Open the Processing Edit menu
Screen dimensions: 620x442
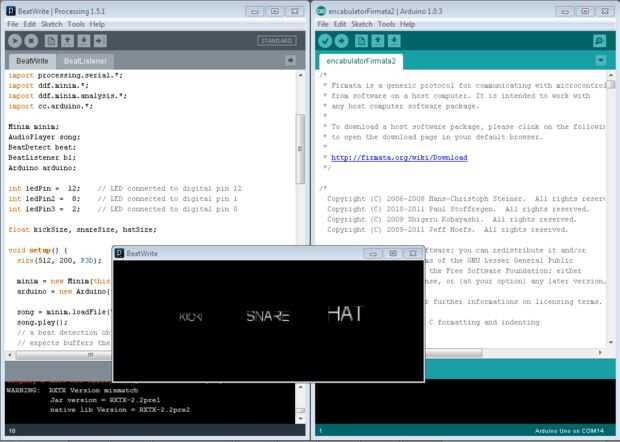tap(29, 24)
